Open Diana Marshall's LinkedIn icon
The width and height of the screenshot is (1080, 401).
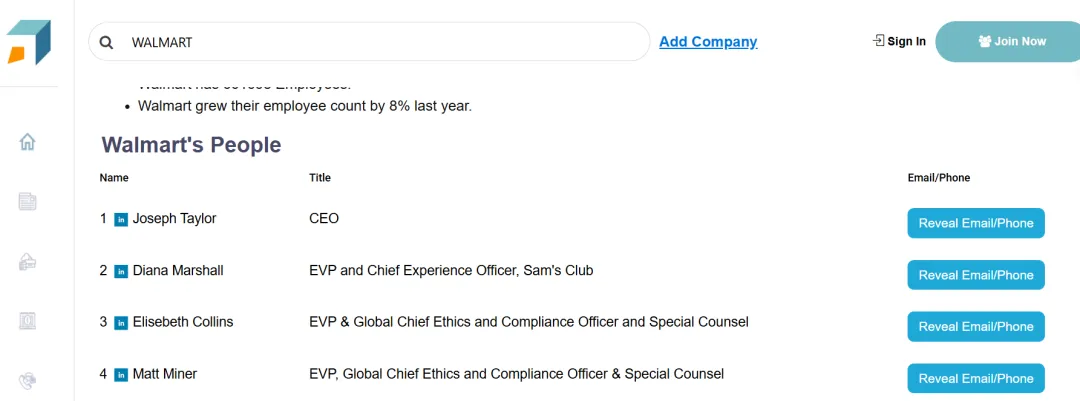[x=121, y=271]
